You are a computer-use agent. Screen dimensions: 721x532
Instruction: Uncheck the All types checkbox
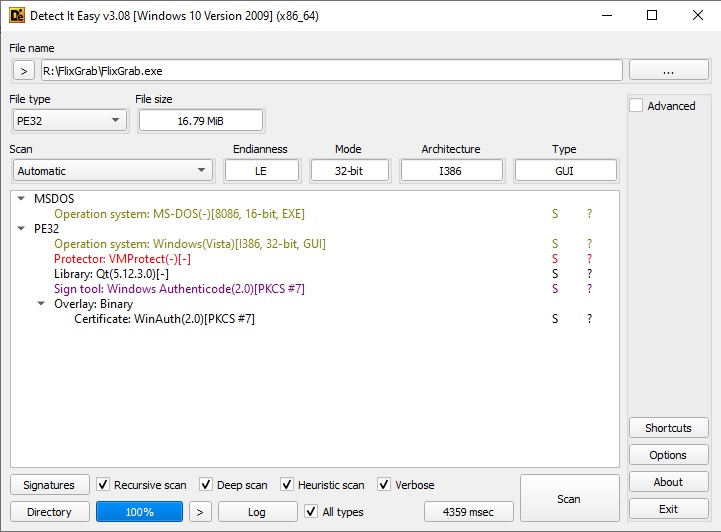[x=311, y=511]
